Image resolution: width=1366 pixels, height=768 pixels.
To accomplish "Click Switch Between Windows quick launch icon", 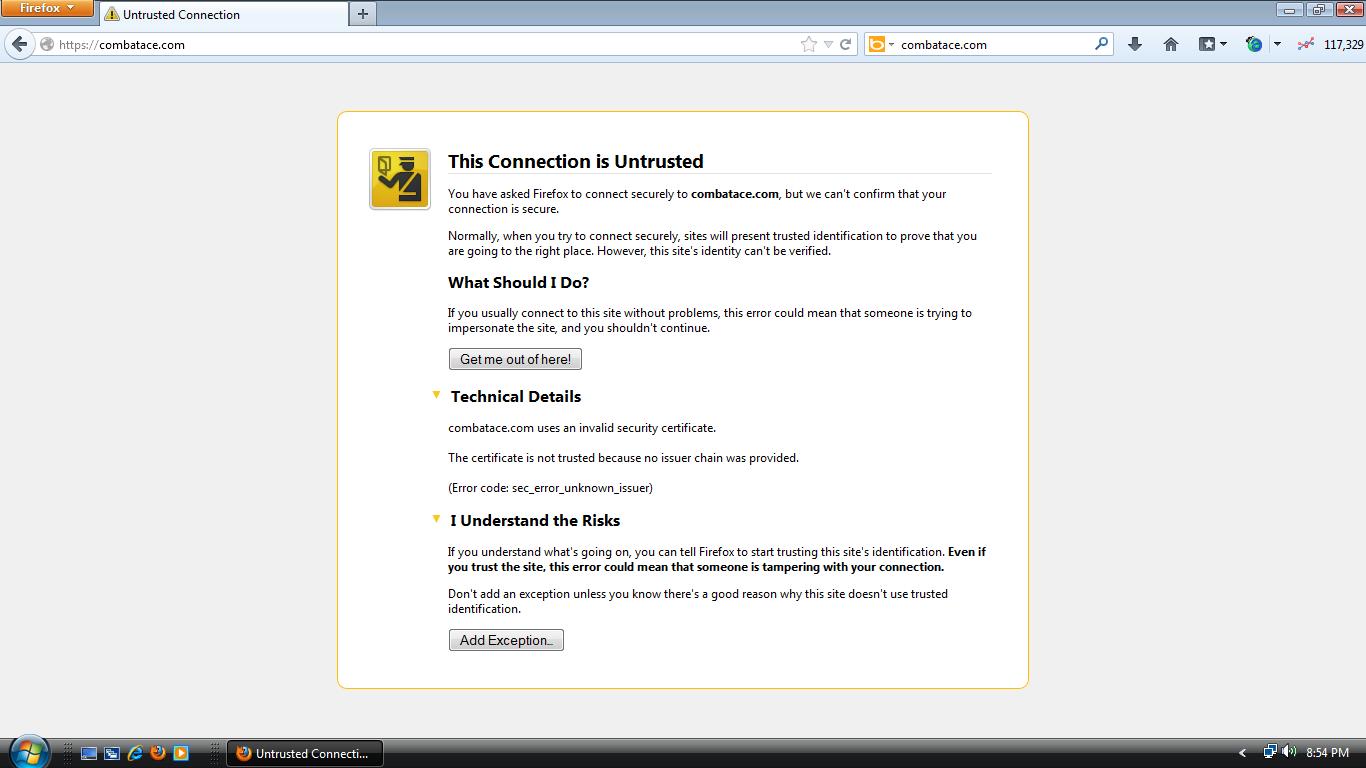I will tap(112, 753).
